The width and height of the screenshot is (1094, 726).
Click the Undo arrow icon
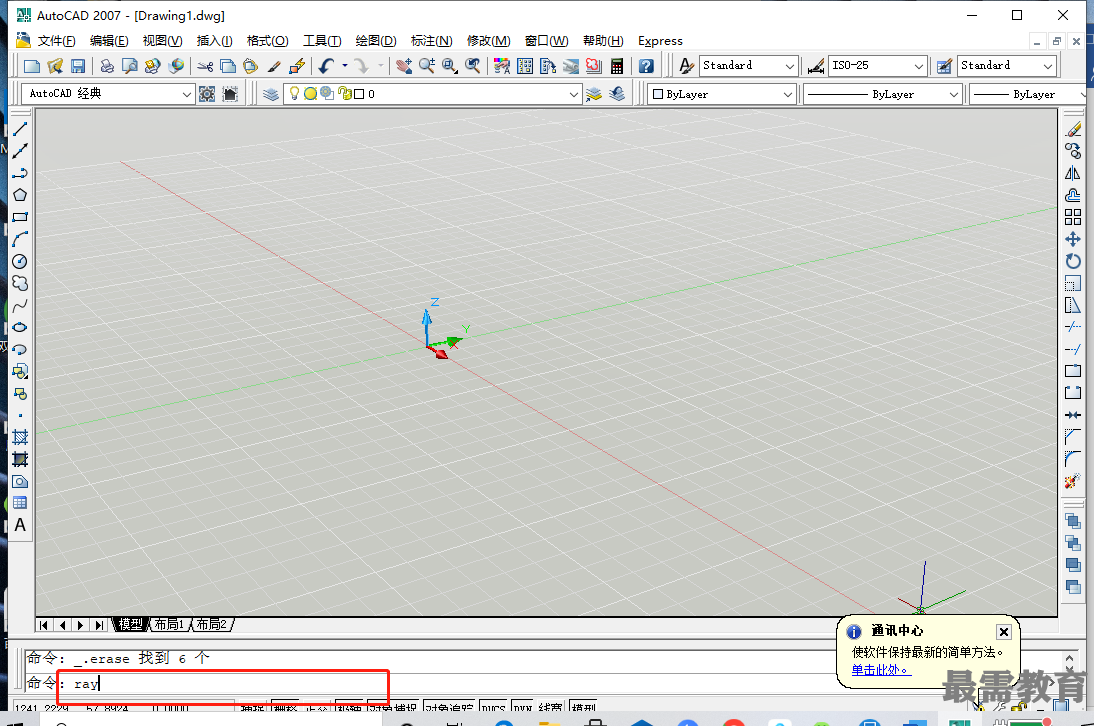click(326, 66)
